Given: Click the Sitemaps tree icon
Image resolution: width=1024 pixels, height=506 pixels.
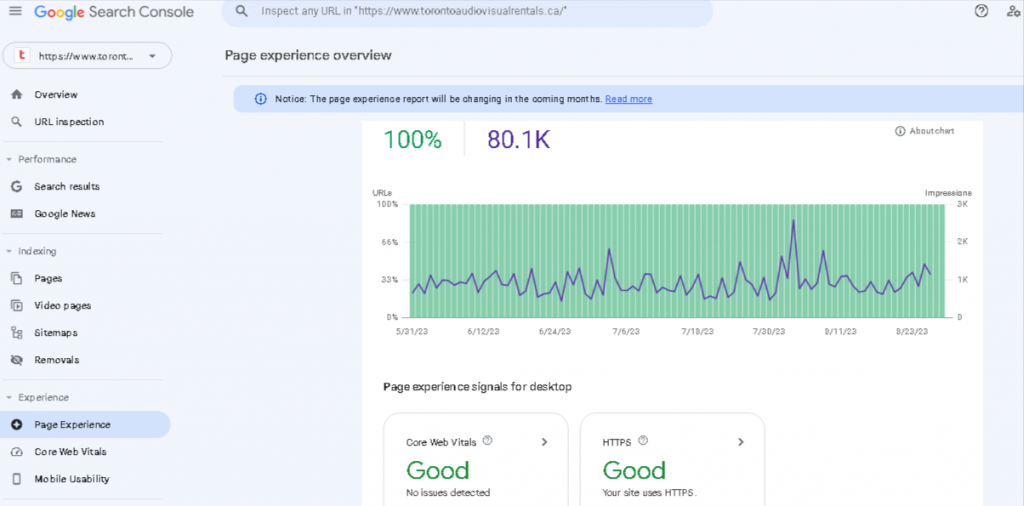Looking at the screenshot, I should [17, 333].
